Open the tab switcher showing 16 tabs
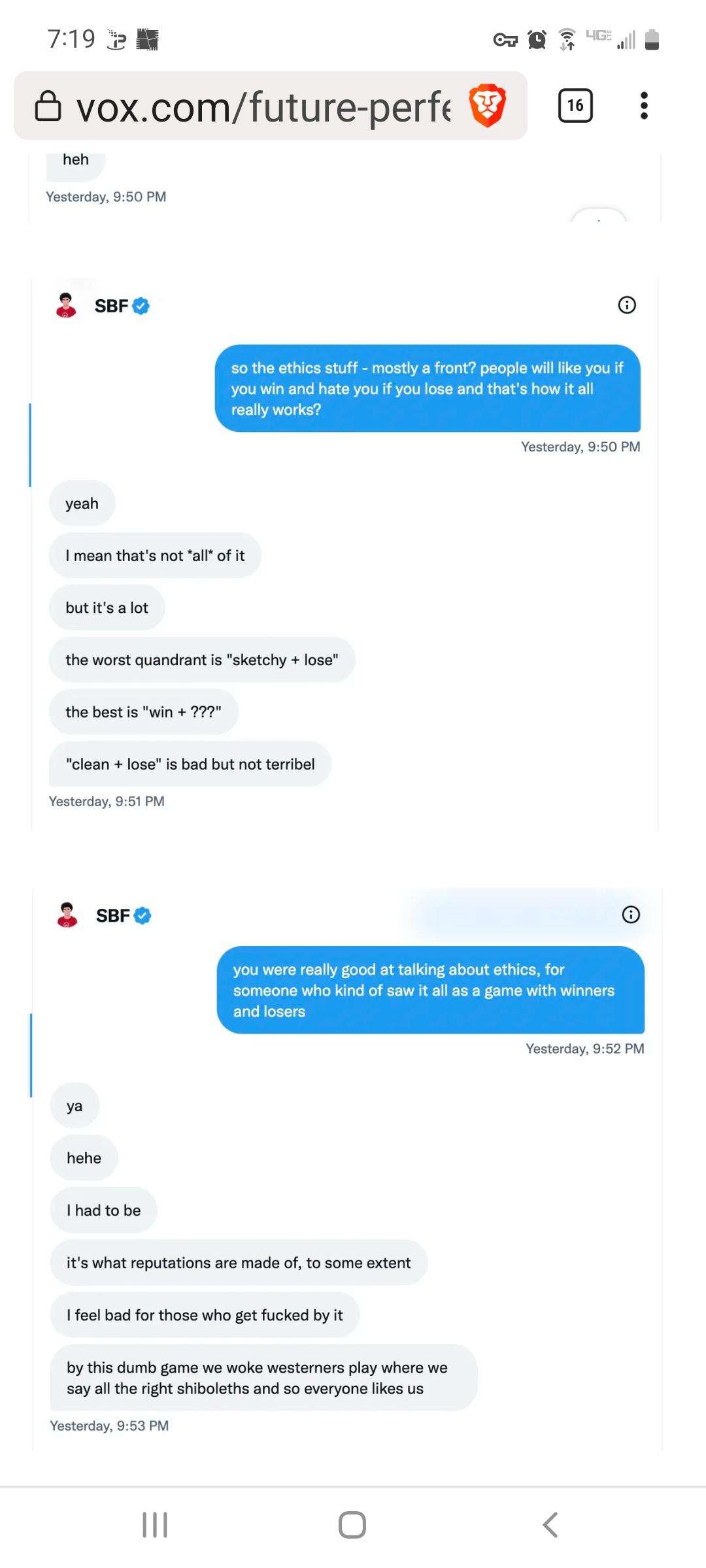Viewport: 706px width, 1568px height. [575, 105]
